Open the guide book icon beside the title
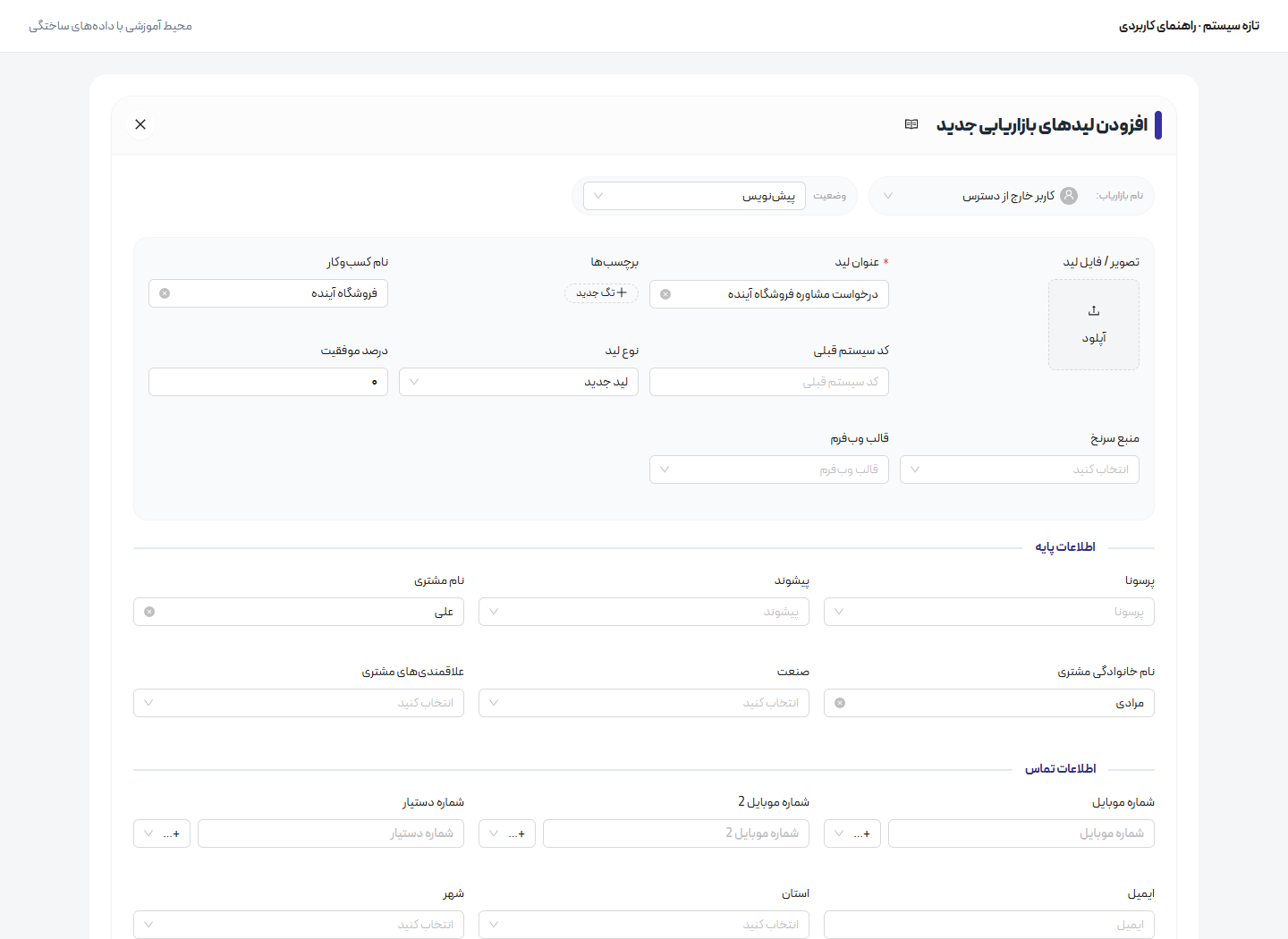 coord(911,124)
